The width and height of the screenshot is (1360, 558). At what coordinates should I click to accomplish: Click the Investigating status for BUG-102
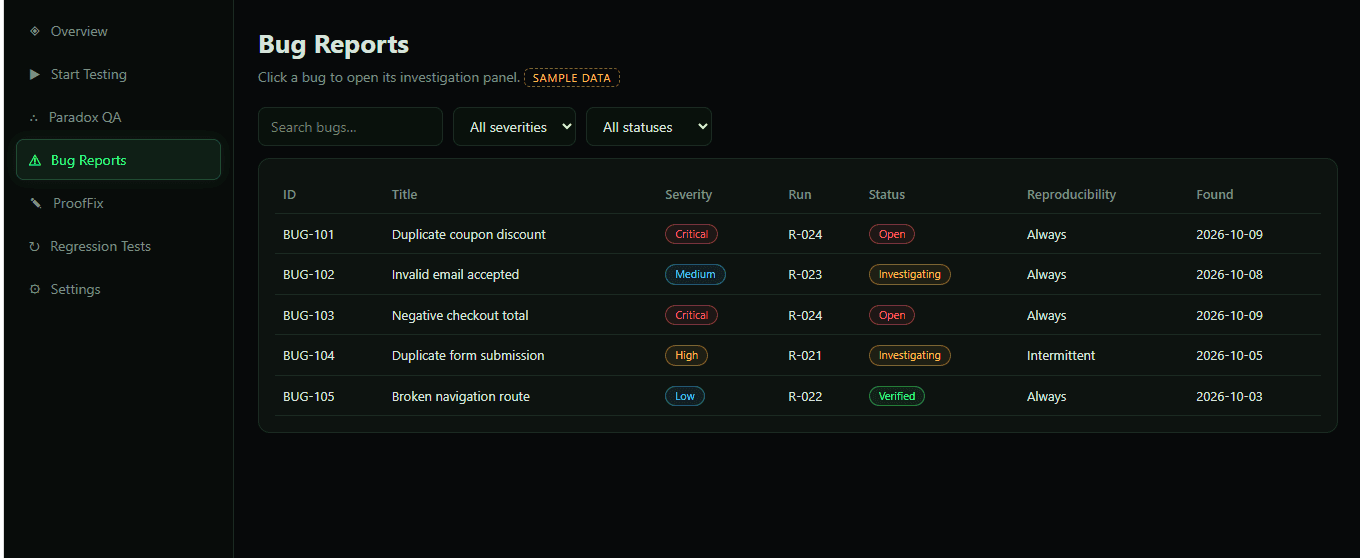click(x=910, y=274)
